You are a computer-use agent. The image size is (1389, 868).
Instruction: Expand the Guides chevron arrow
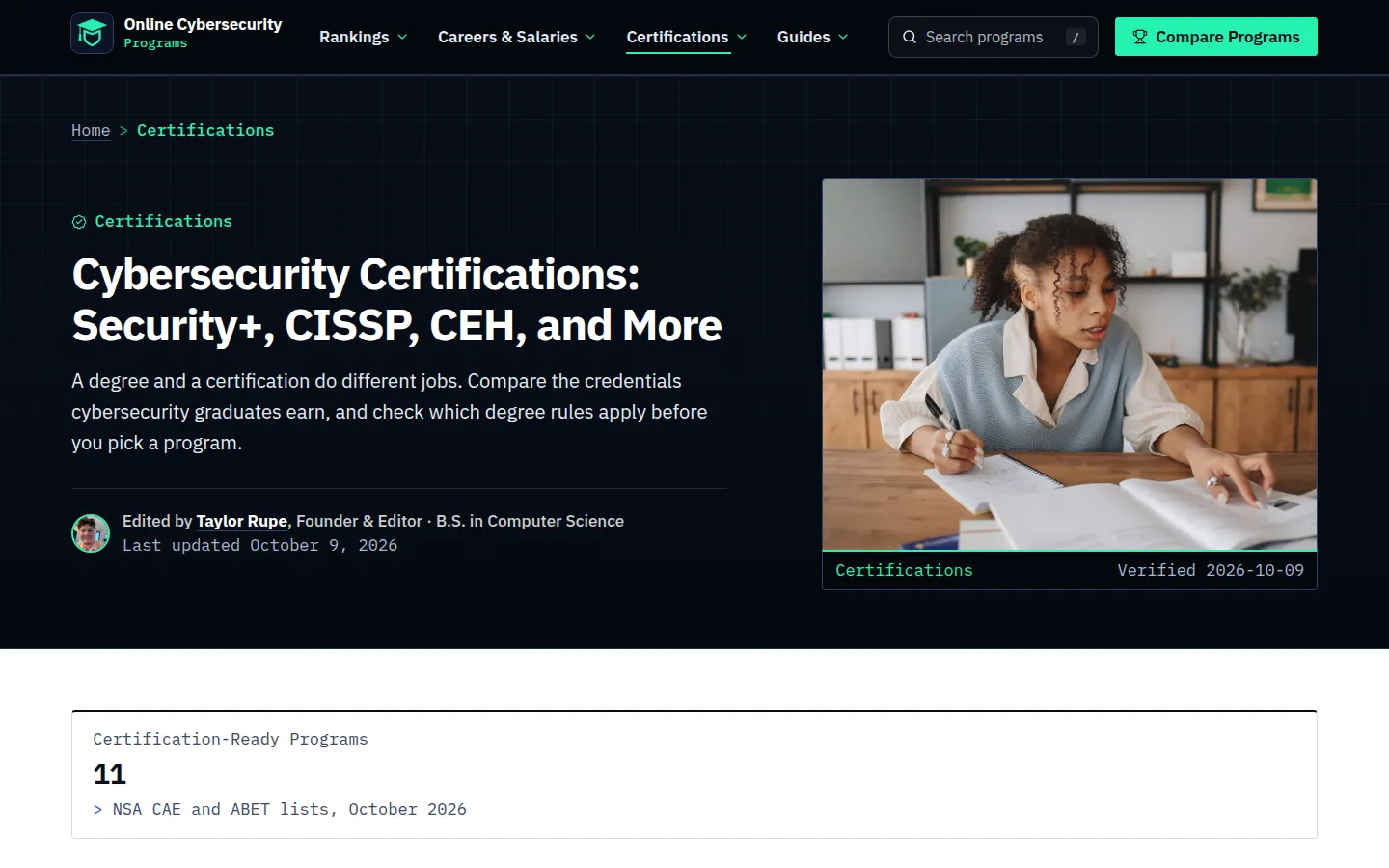coord(843,37)
